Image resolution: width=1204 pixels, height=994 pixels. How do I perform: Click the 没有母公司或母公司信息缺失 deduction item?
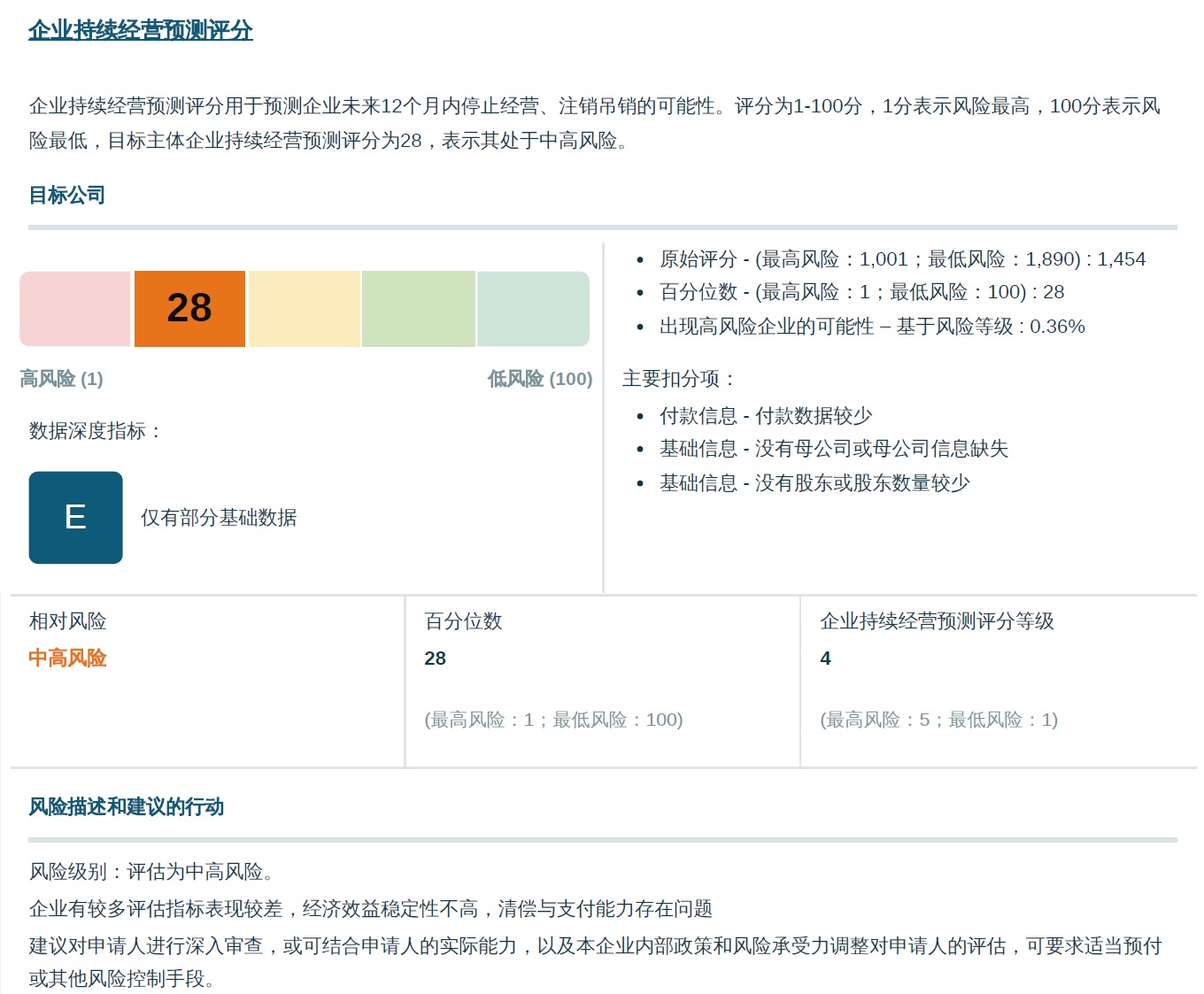click(x=833, y=449)
